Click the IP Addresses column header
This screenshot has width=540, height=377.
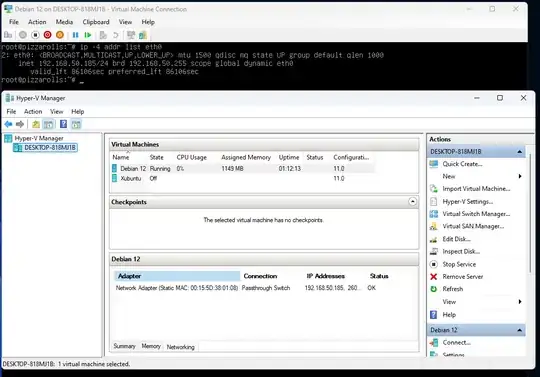(x=325, y=276)
